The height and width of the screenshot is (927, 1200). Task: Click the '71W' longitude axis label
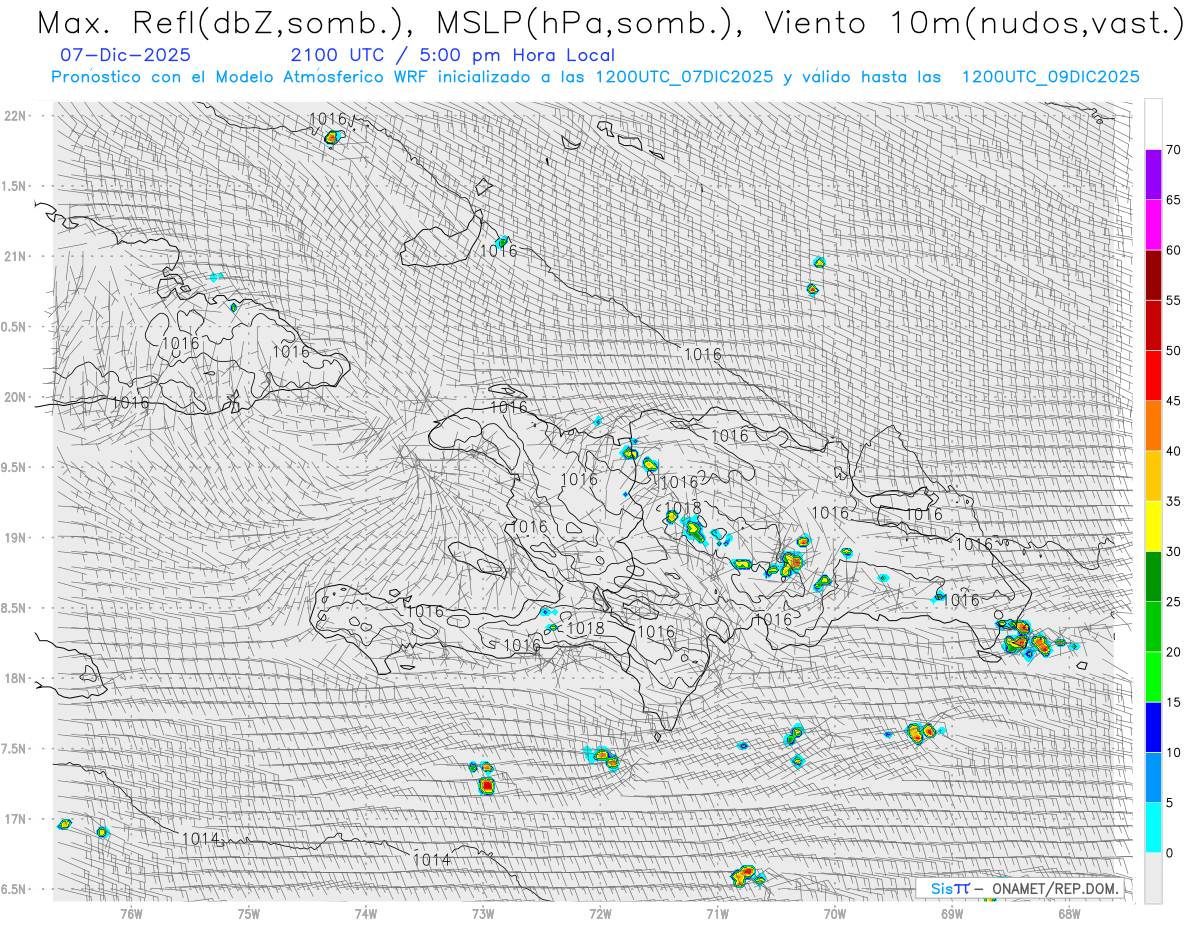(717, 913)
